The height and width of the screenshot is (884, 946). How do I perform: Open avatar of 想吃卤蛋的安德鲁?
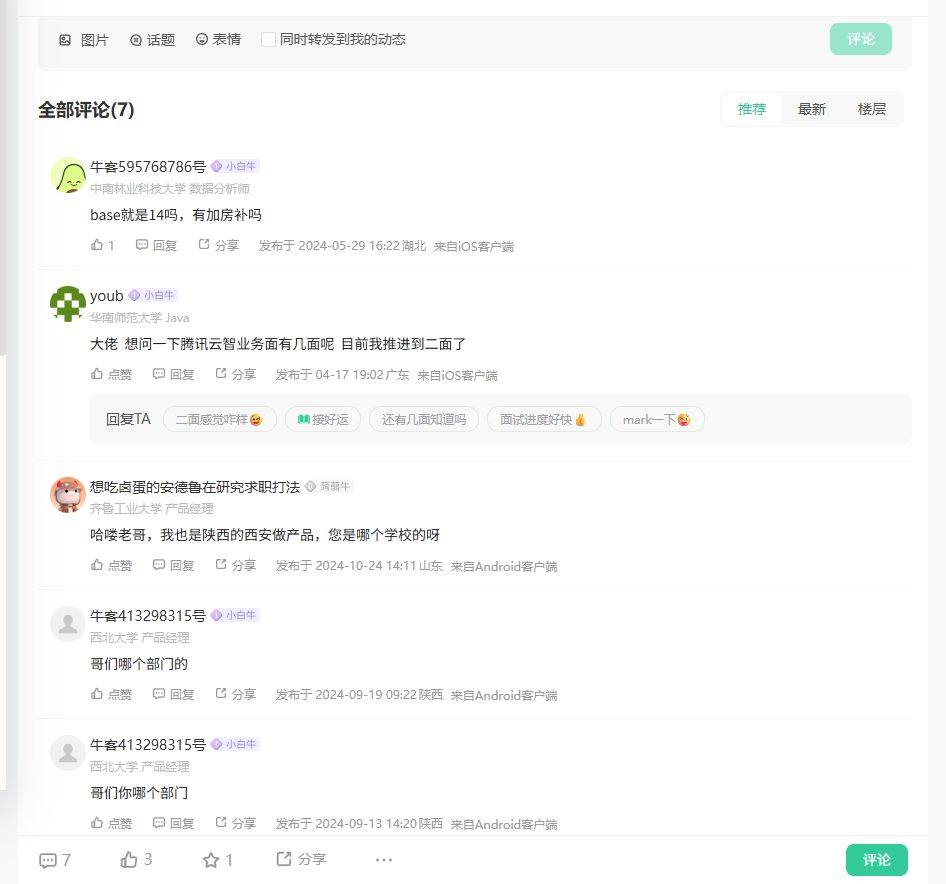(68, 495)
